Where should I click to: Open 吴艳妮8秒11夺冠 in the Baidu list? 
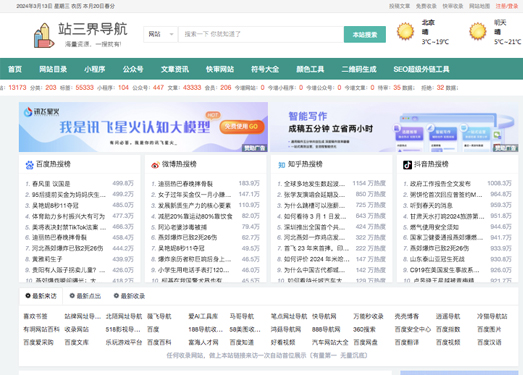[x=55, y=206]
